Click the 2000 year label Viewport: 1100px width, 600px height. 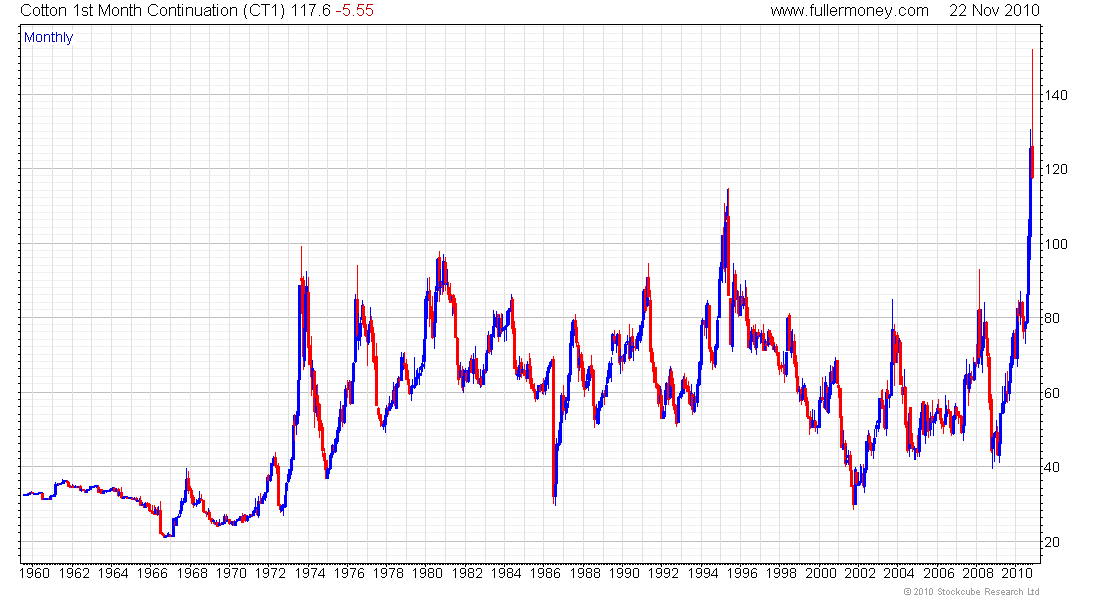(x=820, y=573)
